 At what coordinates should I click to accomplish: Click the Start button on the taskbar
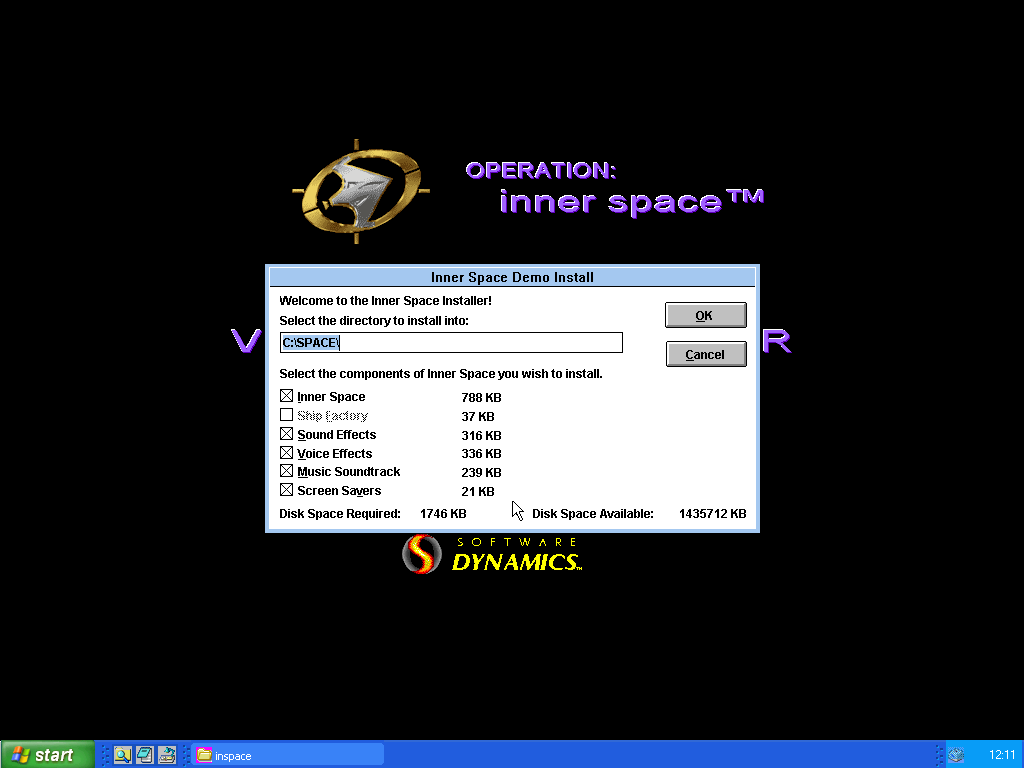pos(47,755)
